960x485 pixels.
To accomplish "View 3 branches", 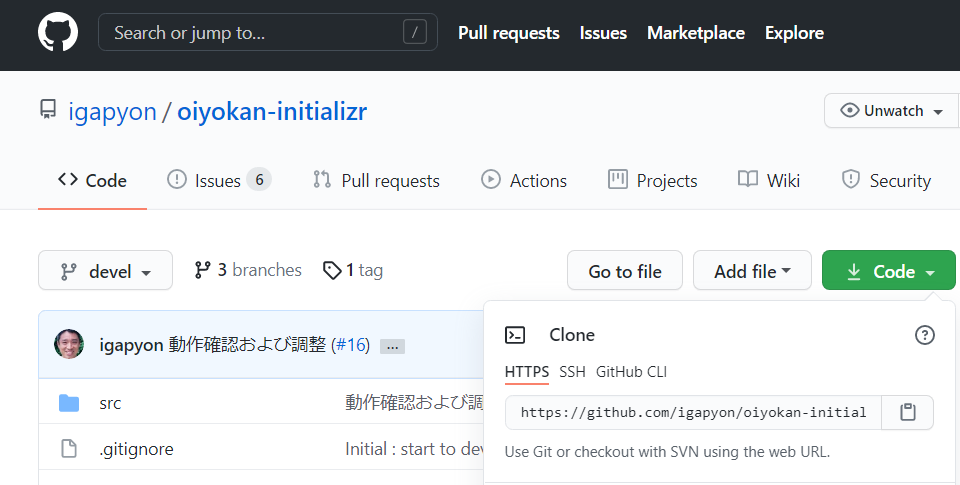I will [x=248, y=270].
